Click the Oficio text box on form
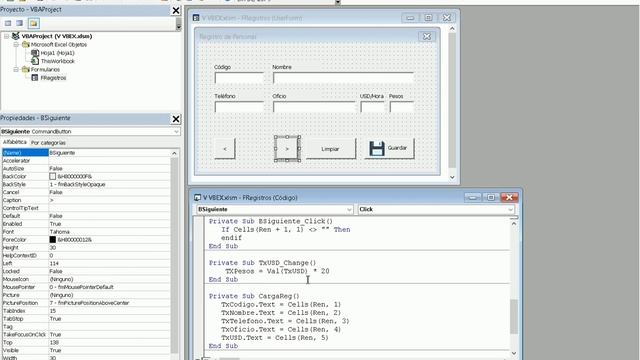Image resolution: width=640 pixels, height=360 pixels. click(x=314, y=107)
